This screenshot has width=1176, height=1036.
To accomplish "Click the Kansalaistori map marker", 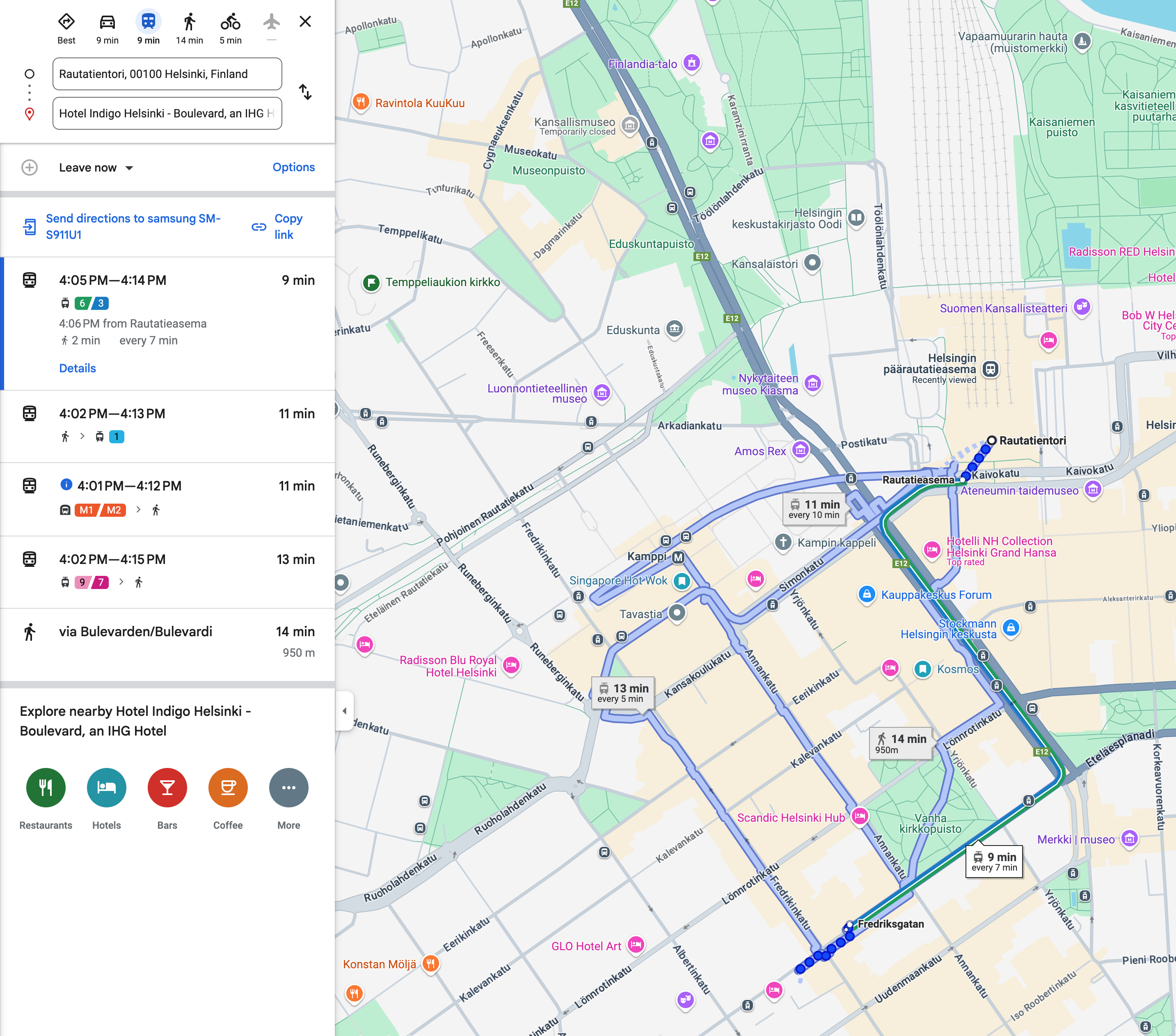I will 812,263.
